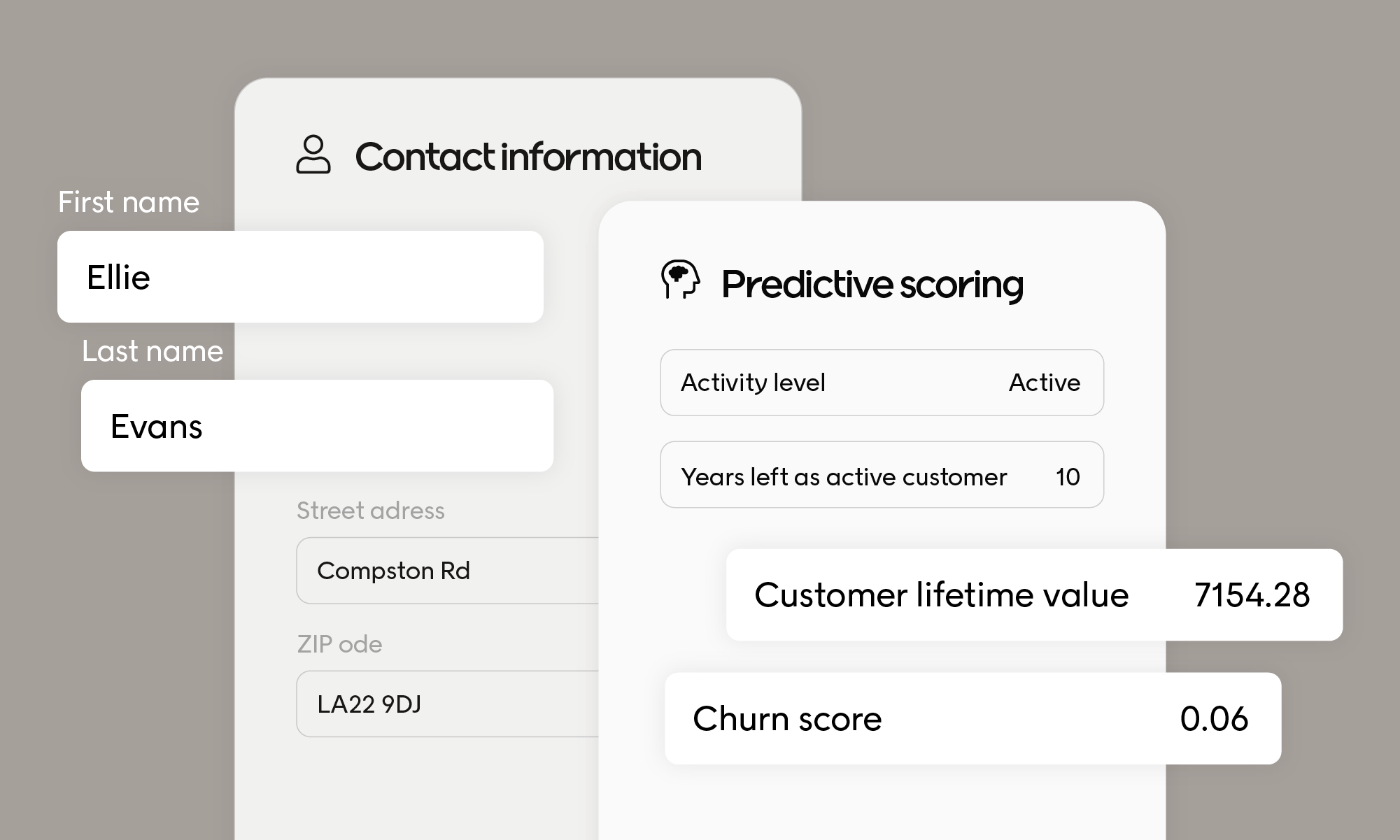
Task: Focus the Last name field containing Evans
Action: tap(317, 426)
